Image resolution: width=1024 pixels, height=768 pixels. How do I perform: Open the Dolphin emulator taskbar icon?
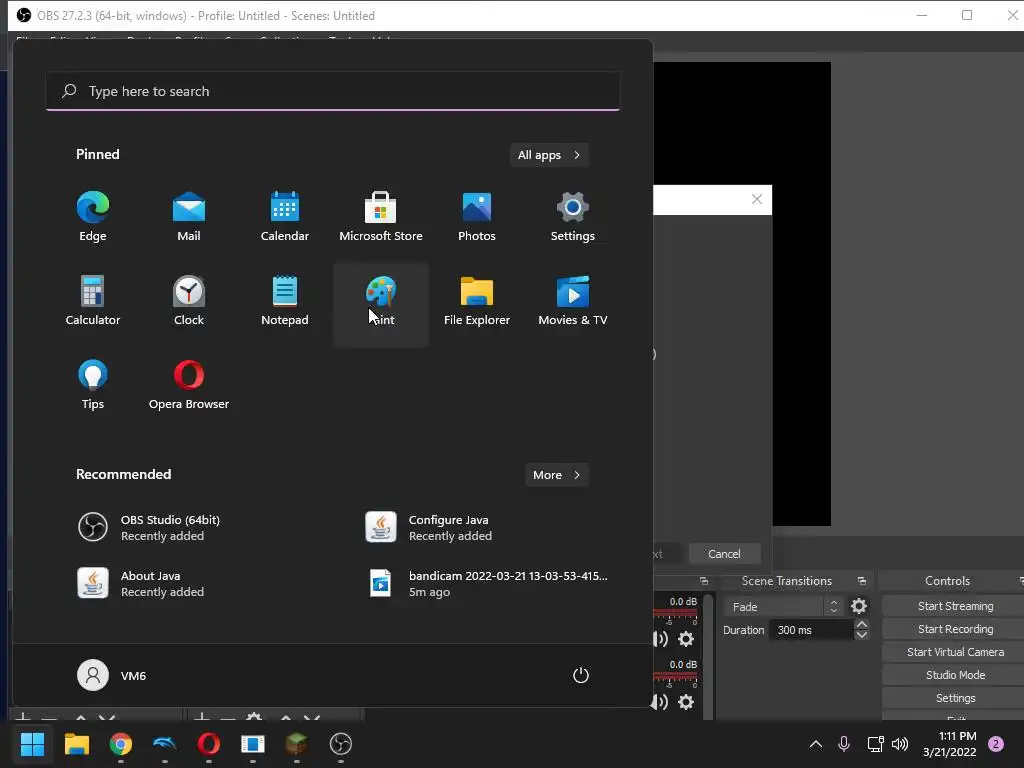165,744
